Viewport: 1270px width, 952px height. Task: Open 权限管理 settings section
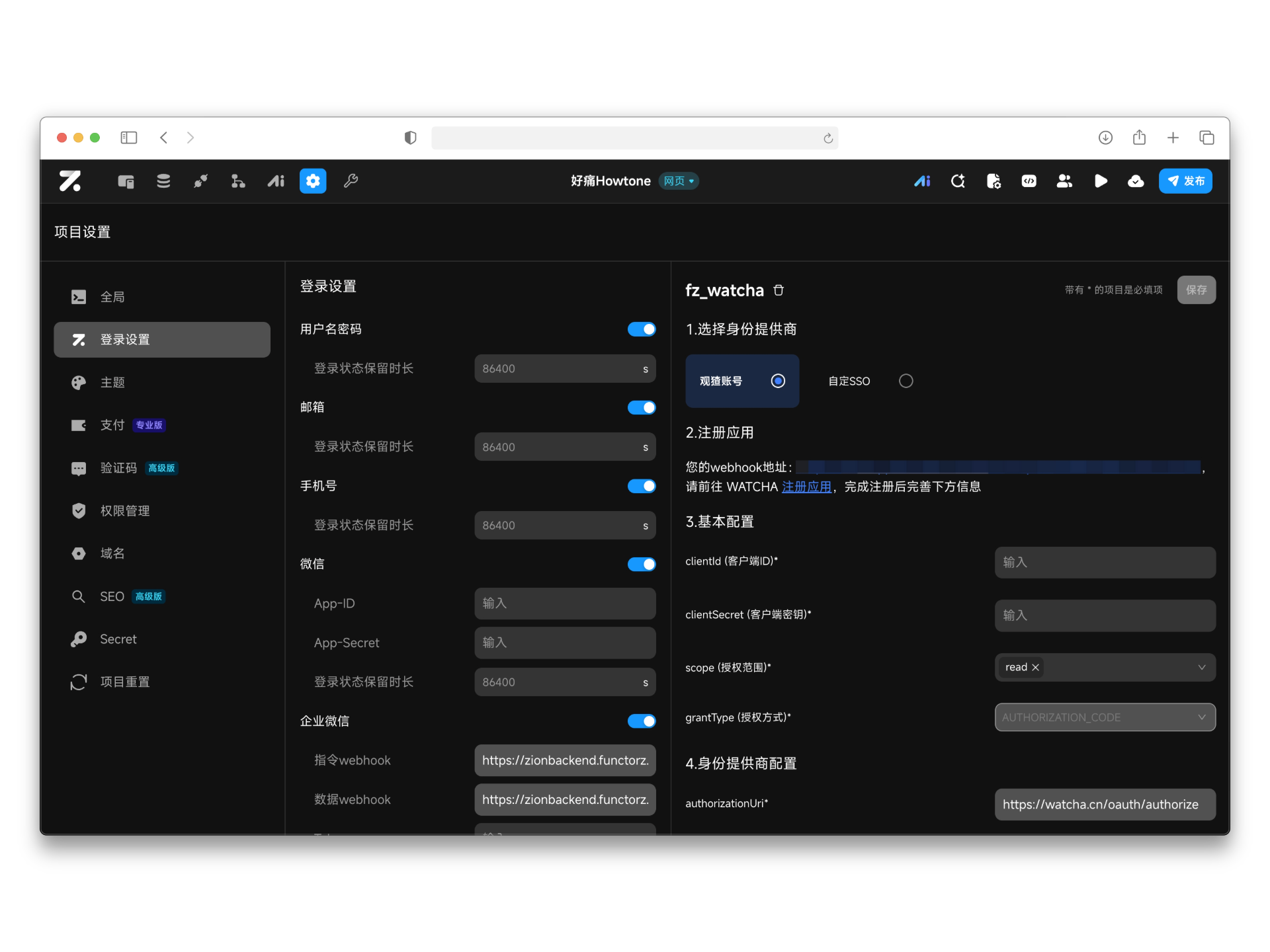click(x=162, y=510)
